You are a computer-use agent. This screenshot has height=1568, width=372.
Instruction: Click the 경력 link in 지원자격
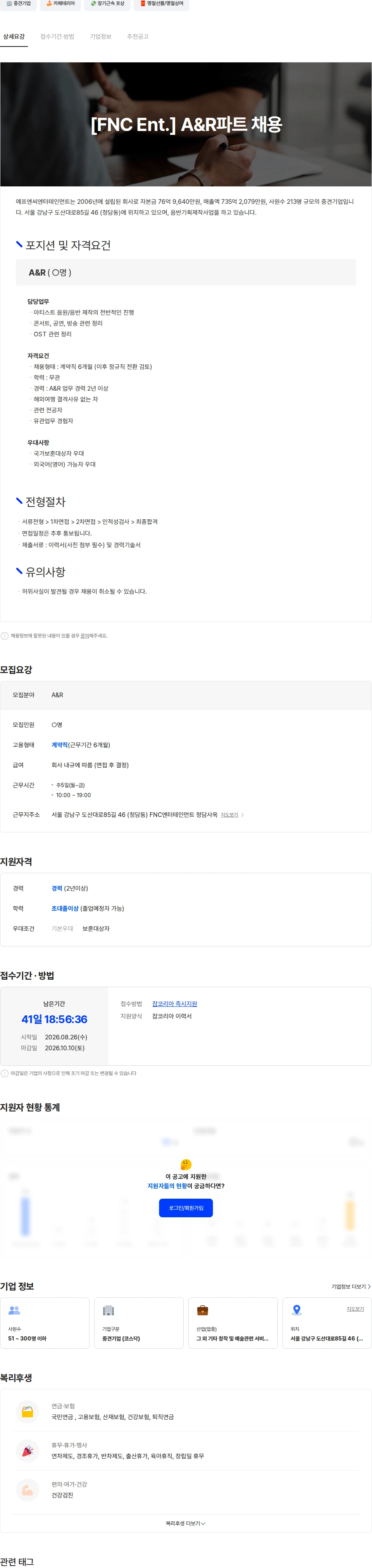click(x=57, y=888)
